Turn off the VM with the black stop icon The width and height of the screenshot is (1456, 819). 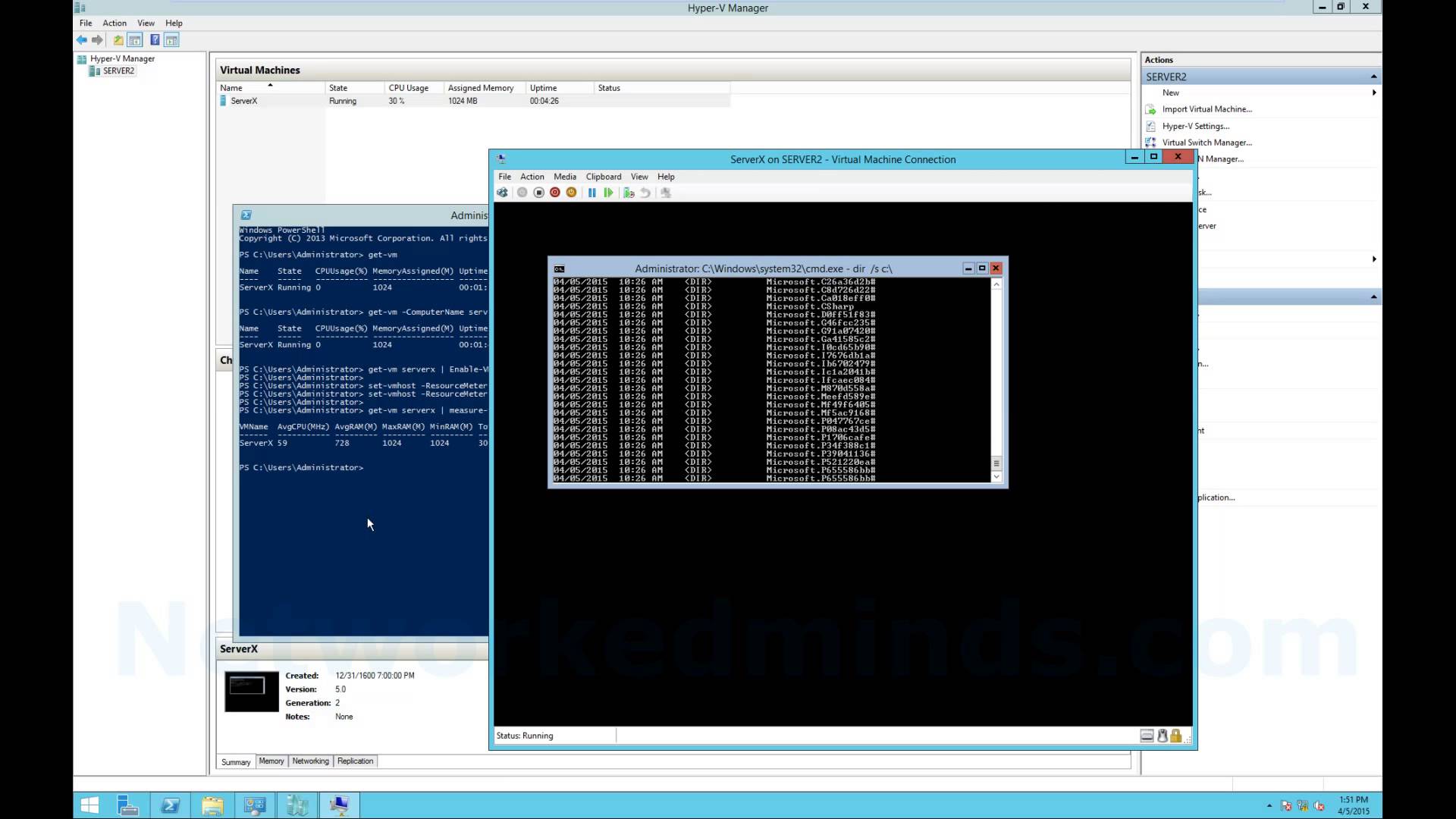pyautogui.click(x=538, y=193)
